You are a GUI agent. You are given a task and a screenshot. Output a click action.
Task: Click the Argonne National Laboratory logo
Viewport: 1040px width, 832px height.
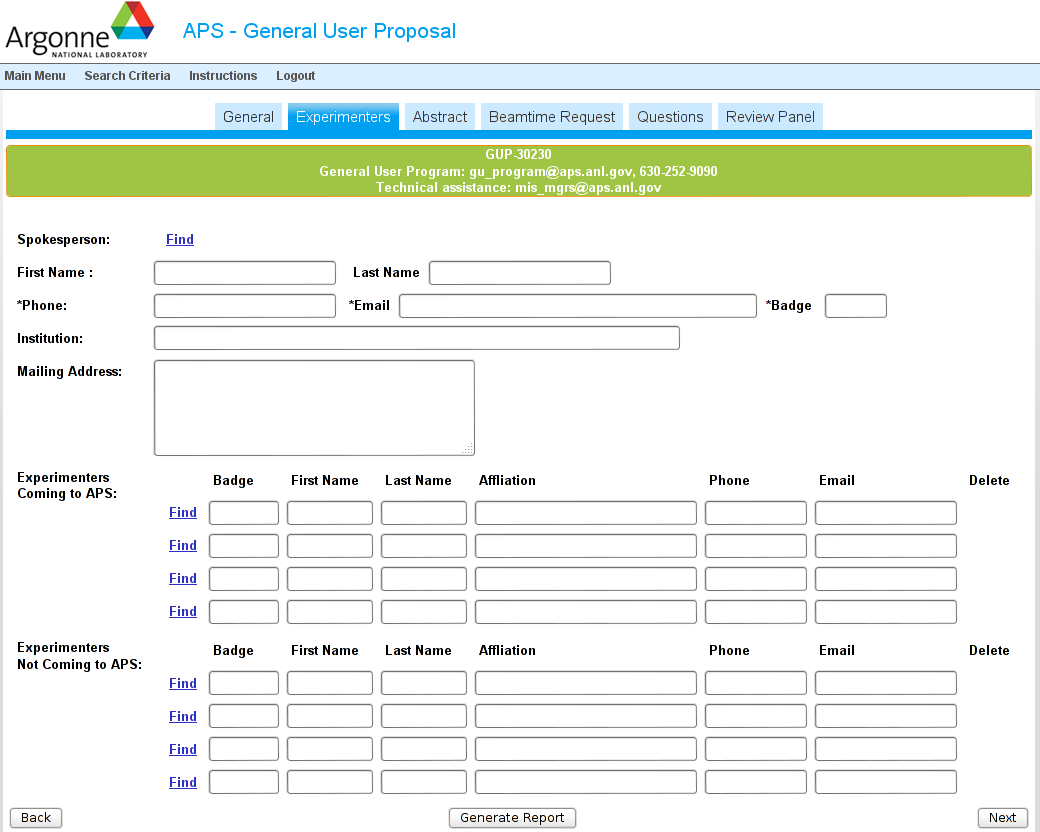(80, 30)
